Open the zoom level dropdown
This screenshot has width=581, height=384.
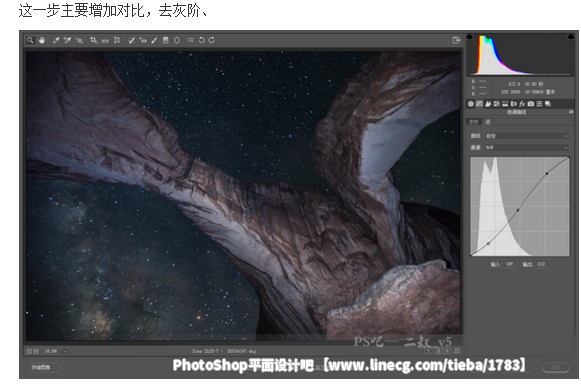[65, 351]
